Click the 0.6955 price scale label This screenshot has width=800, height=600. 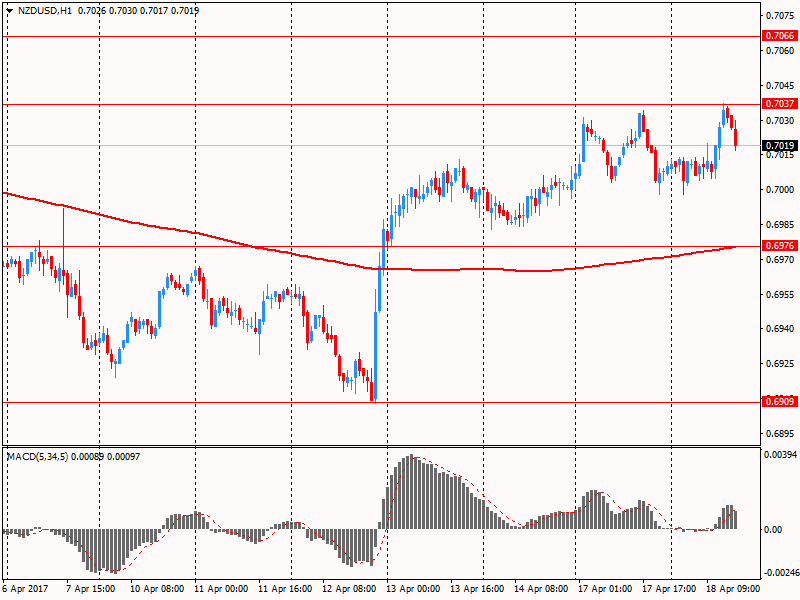pos(780,294)
